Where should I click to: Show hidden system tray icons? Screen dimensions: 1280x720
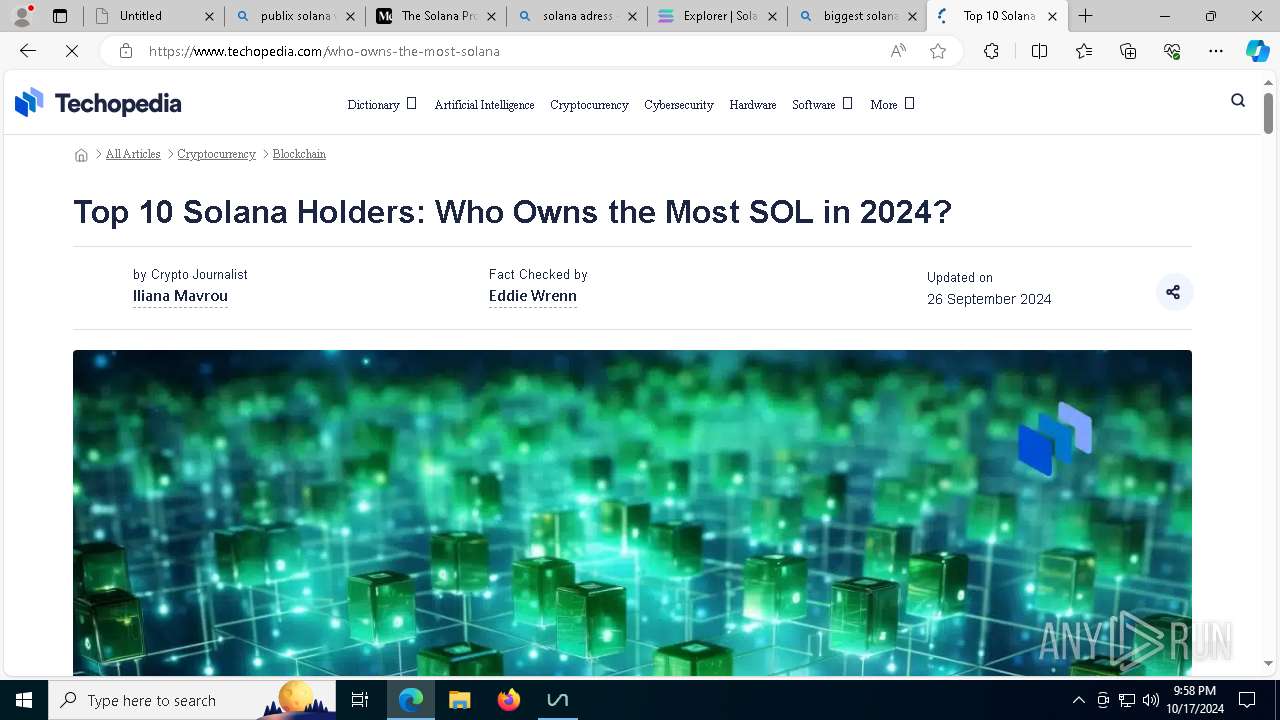point(1078,700)
